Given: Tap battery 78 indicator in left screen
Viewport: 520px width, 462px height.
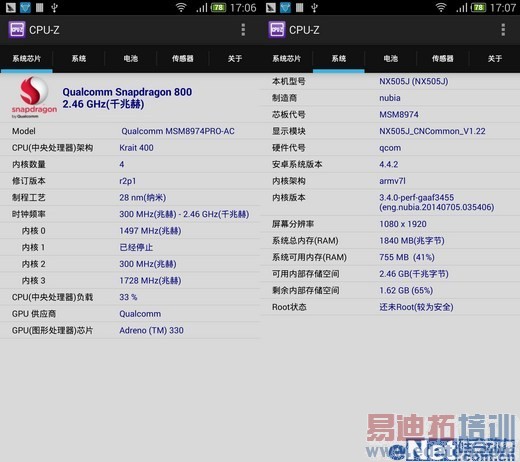Looking at the screenshot, I should (218, 7).
